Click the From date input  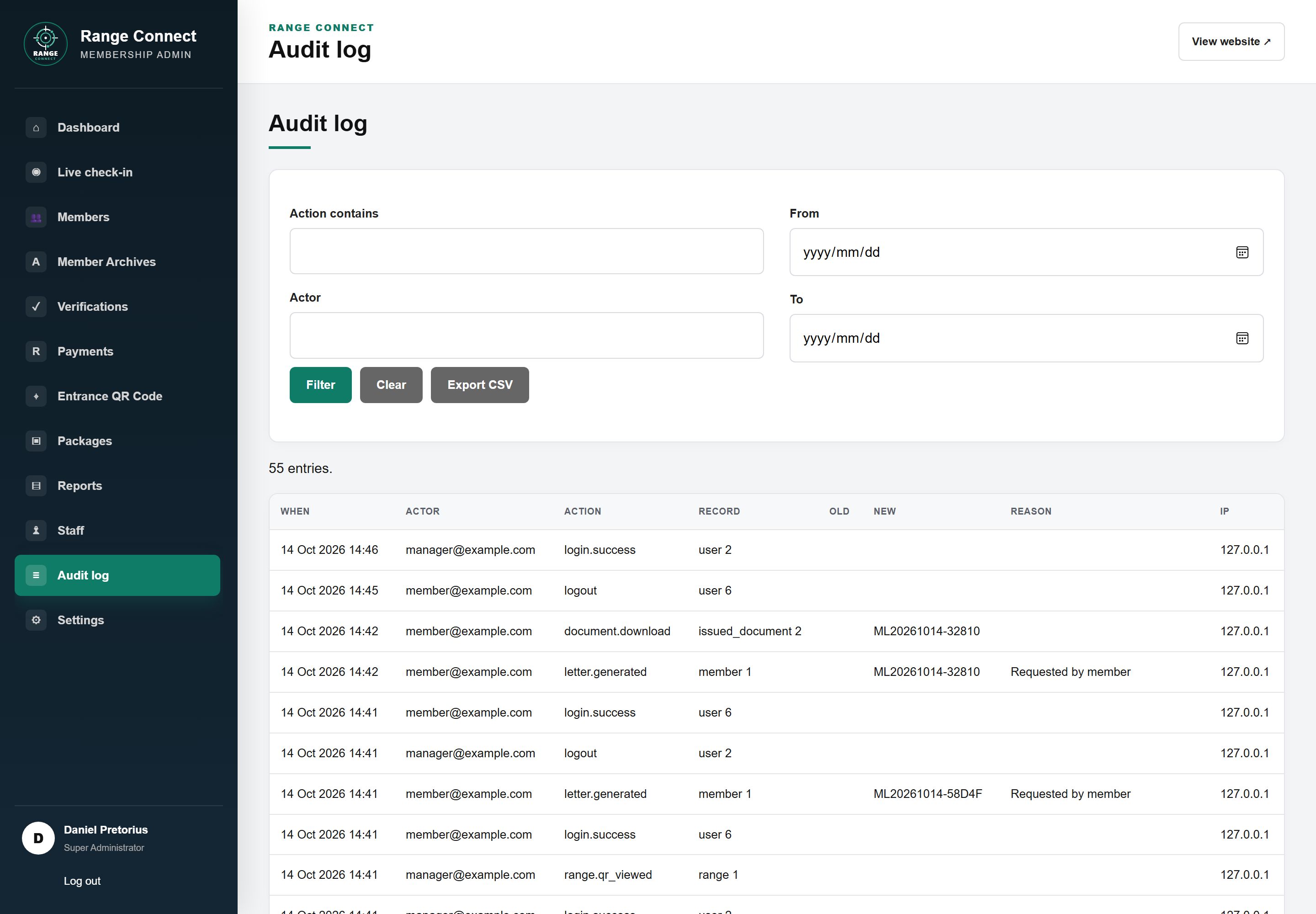[1026, 253]
